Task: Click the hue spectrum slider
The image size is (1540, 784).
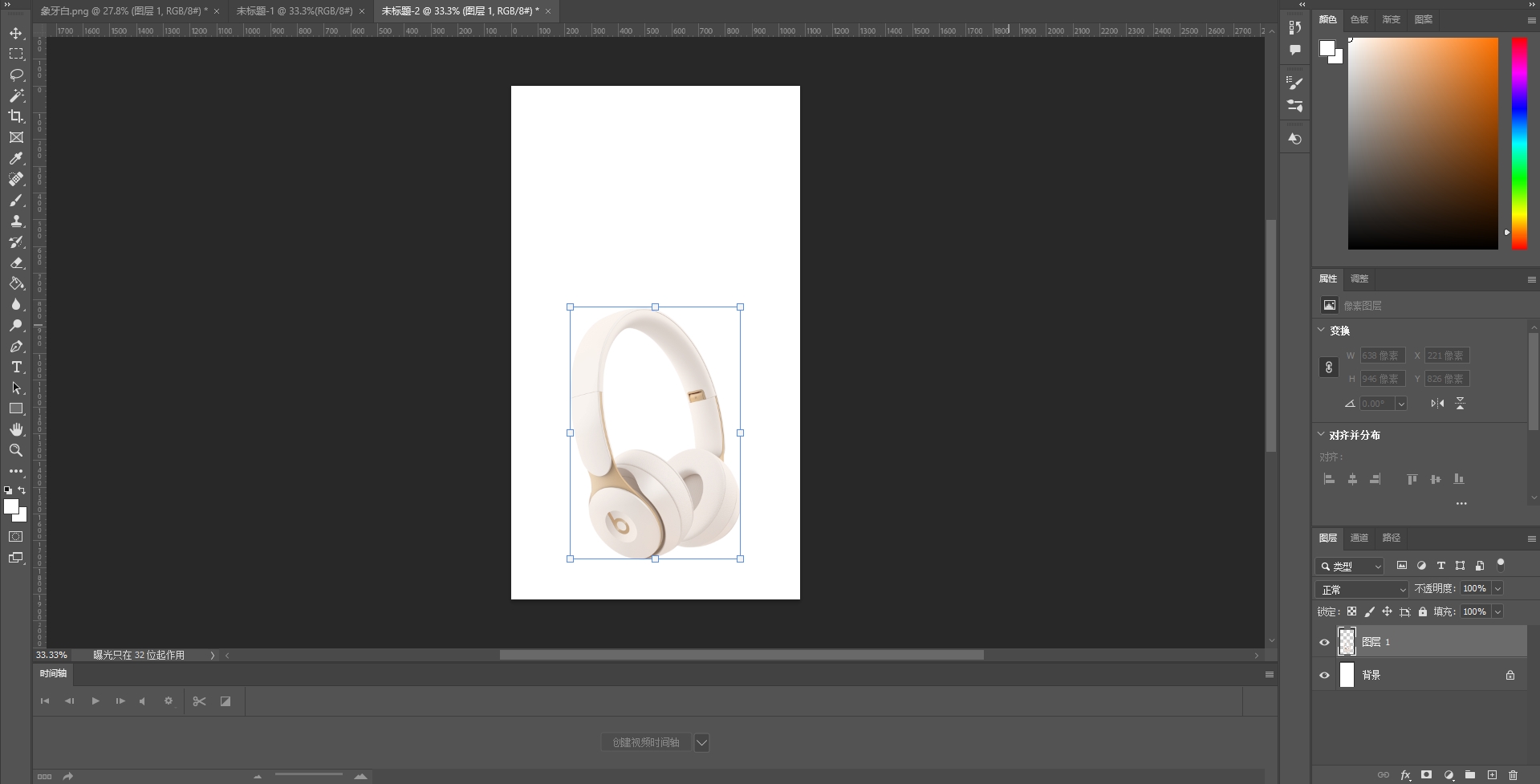Action: pyautogui.click(x=1519, y=143)
